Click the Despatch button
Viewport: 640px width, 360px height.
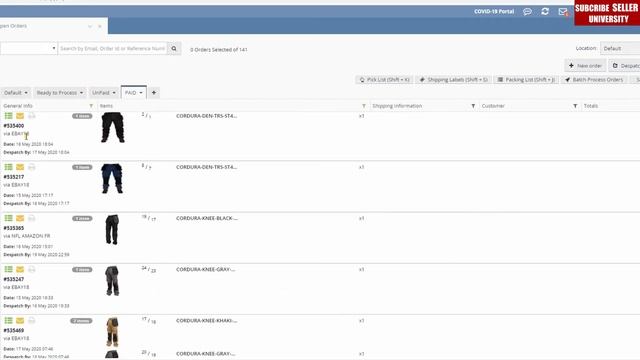coord(625,65)
